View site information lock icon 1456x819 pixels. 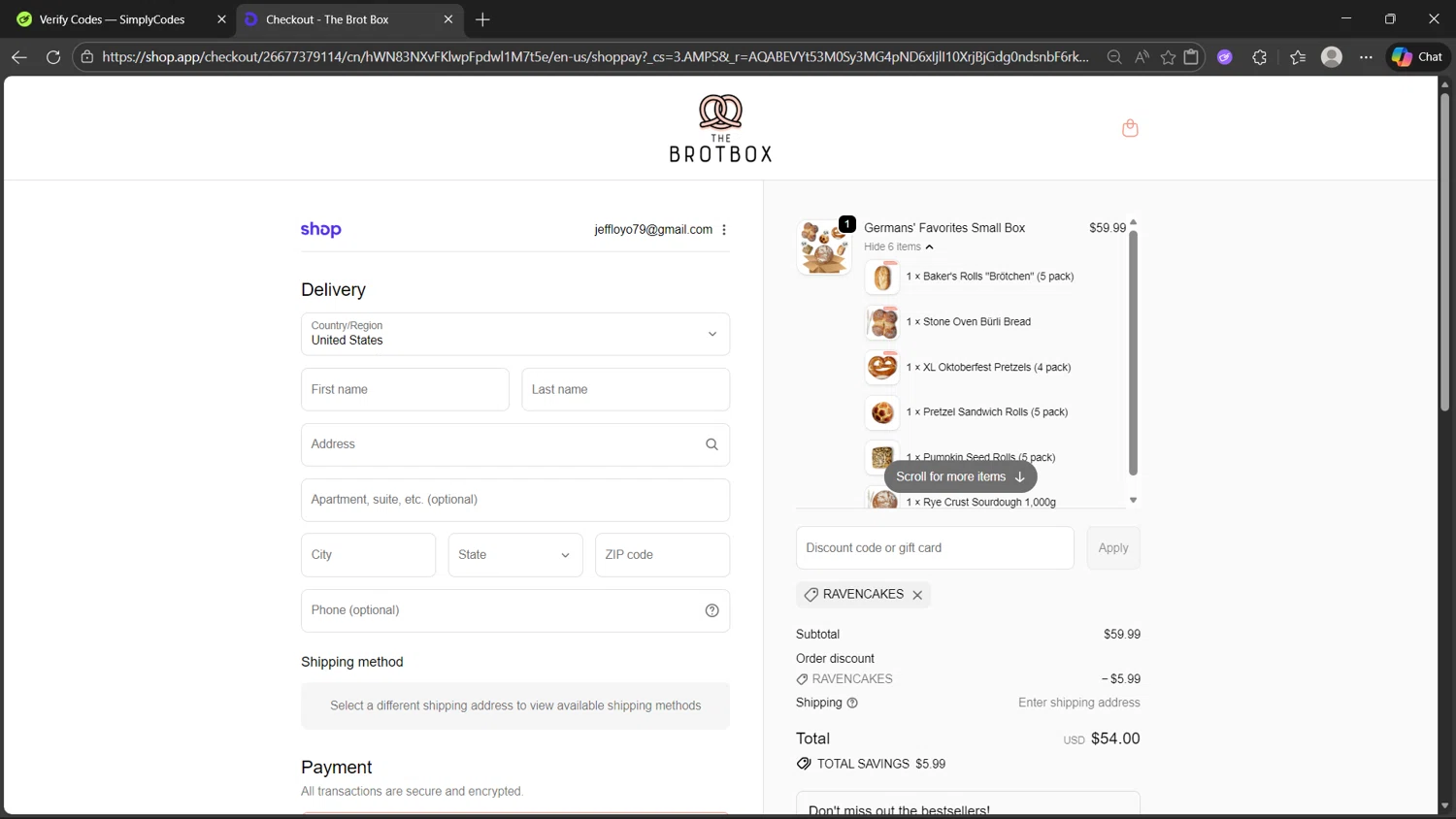87,57
